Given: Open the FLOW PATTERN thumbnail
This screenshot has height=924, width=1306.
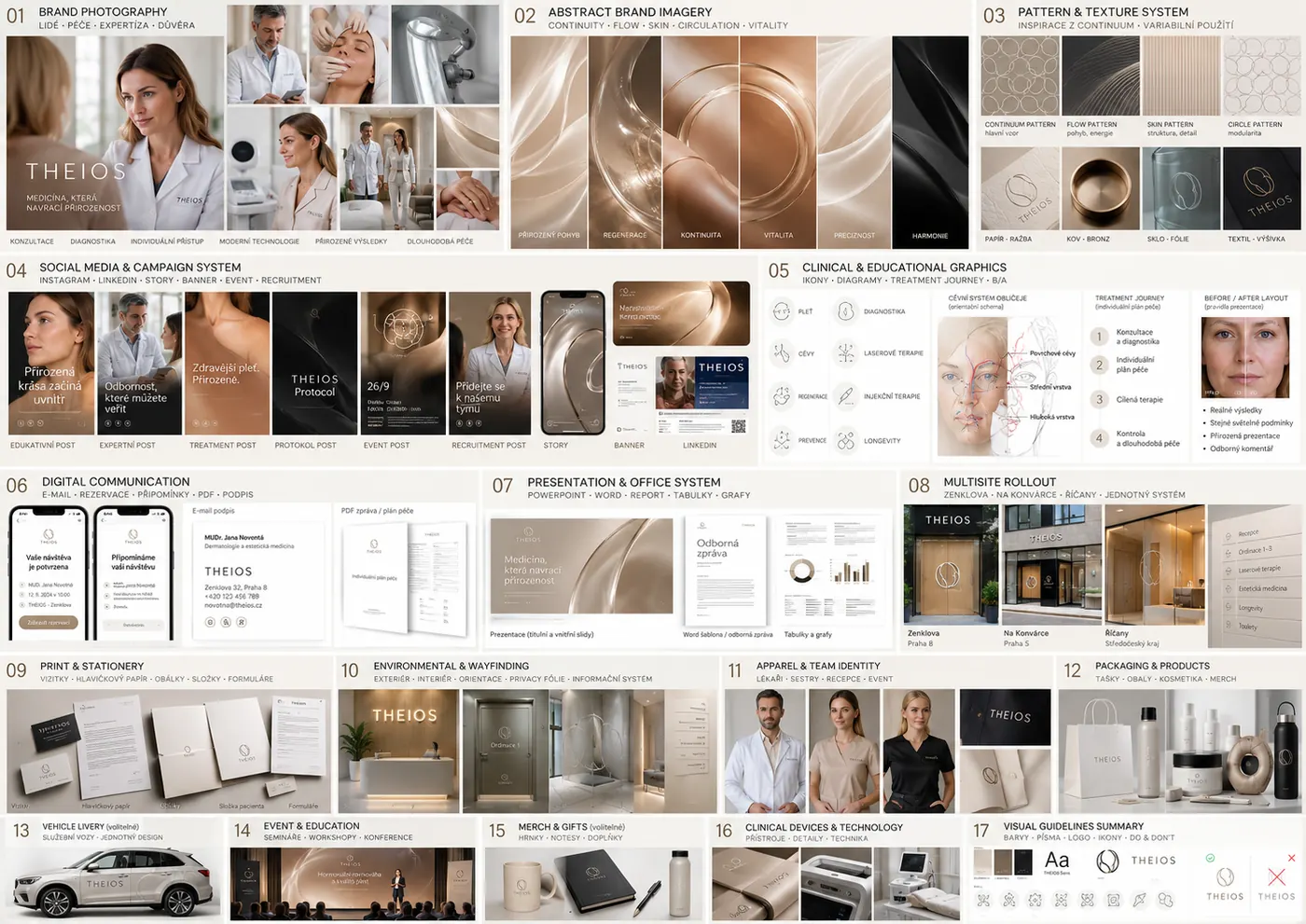Looking at the screenshot, I should [x=1101, y=76].
